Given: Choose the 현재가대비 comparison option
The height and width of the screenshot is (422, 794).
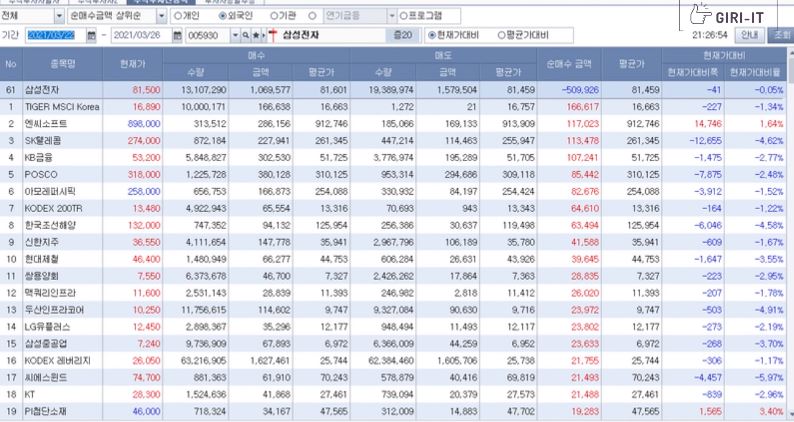Looking at the screenshot, I should 432,35.
